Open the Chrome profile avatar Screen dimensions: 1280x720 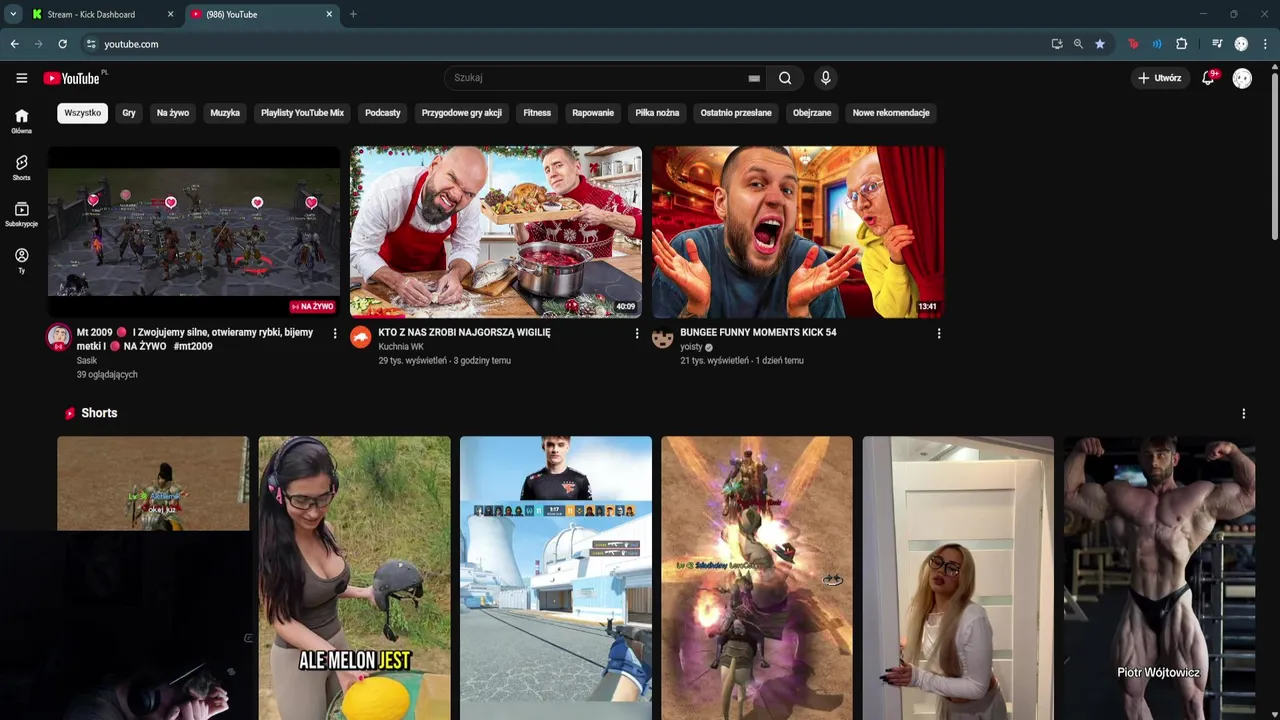click(1241, 44)
